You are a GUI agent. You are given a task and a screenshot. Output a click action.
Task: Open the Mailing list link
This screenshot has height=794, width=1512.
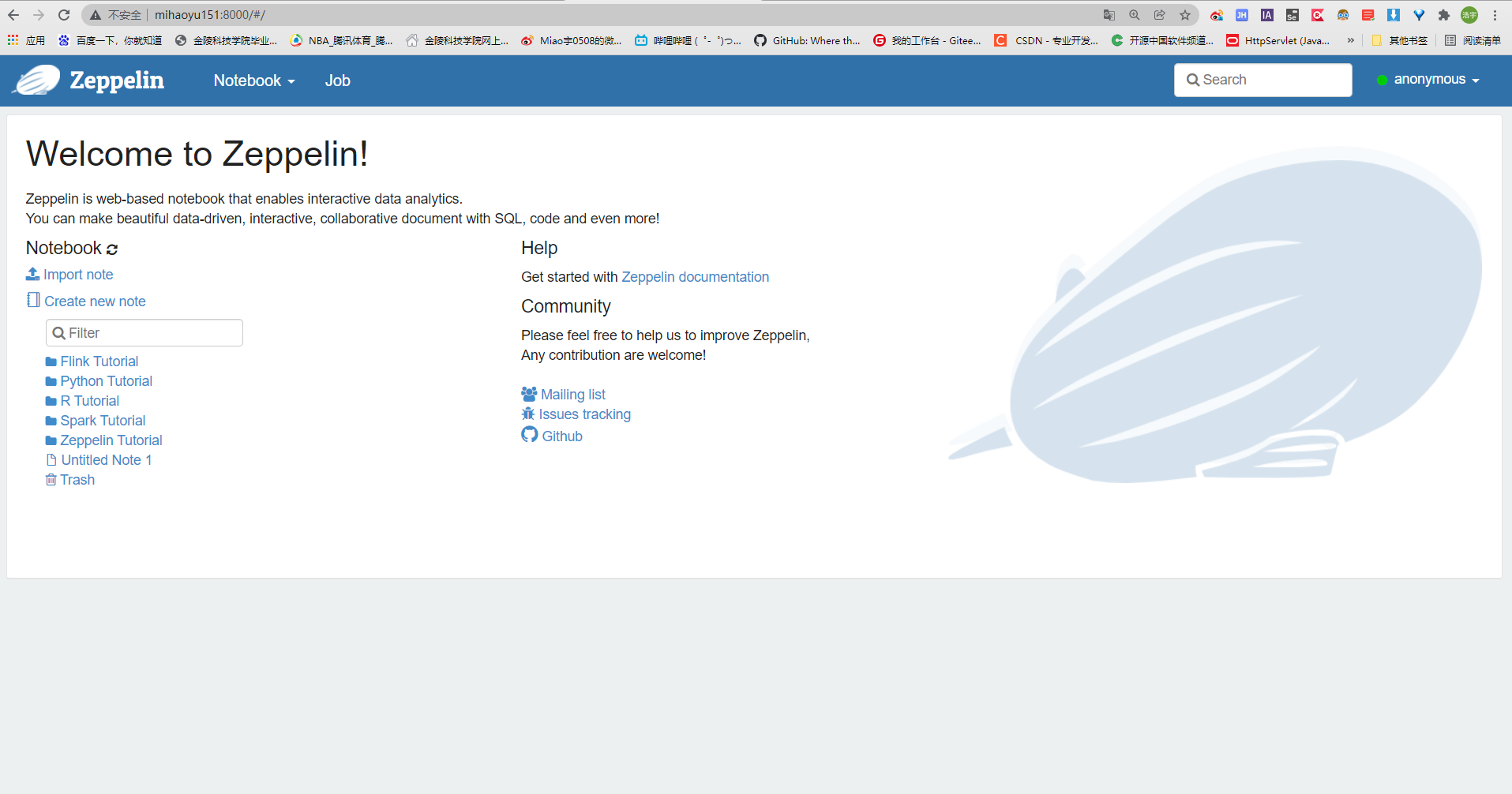pos(573,394)
